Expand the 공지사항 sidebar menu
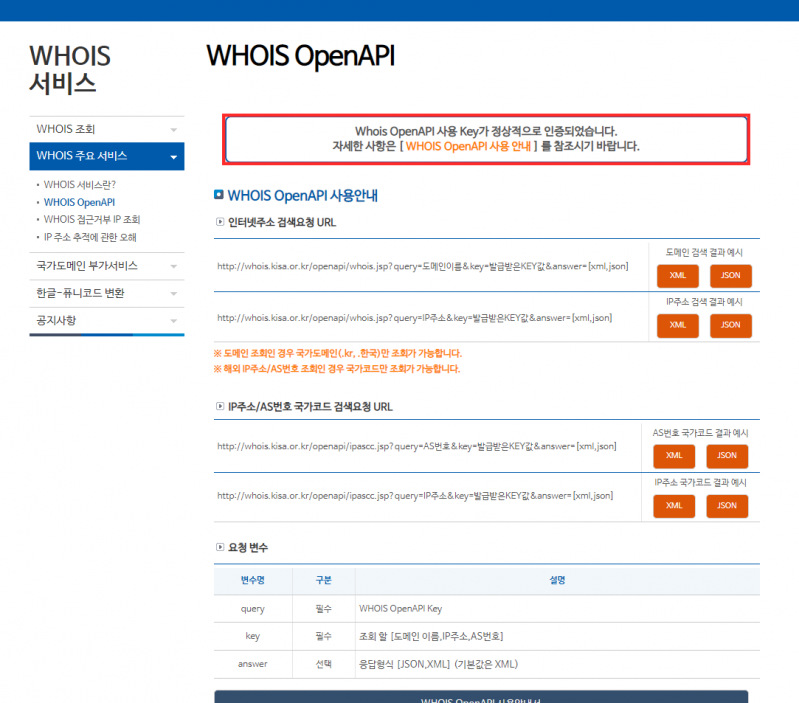Viewport: 799px width, 703px height. [x=173, y=321]
